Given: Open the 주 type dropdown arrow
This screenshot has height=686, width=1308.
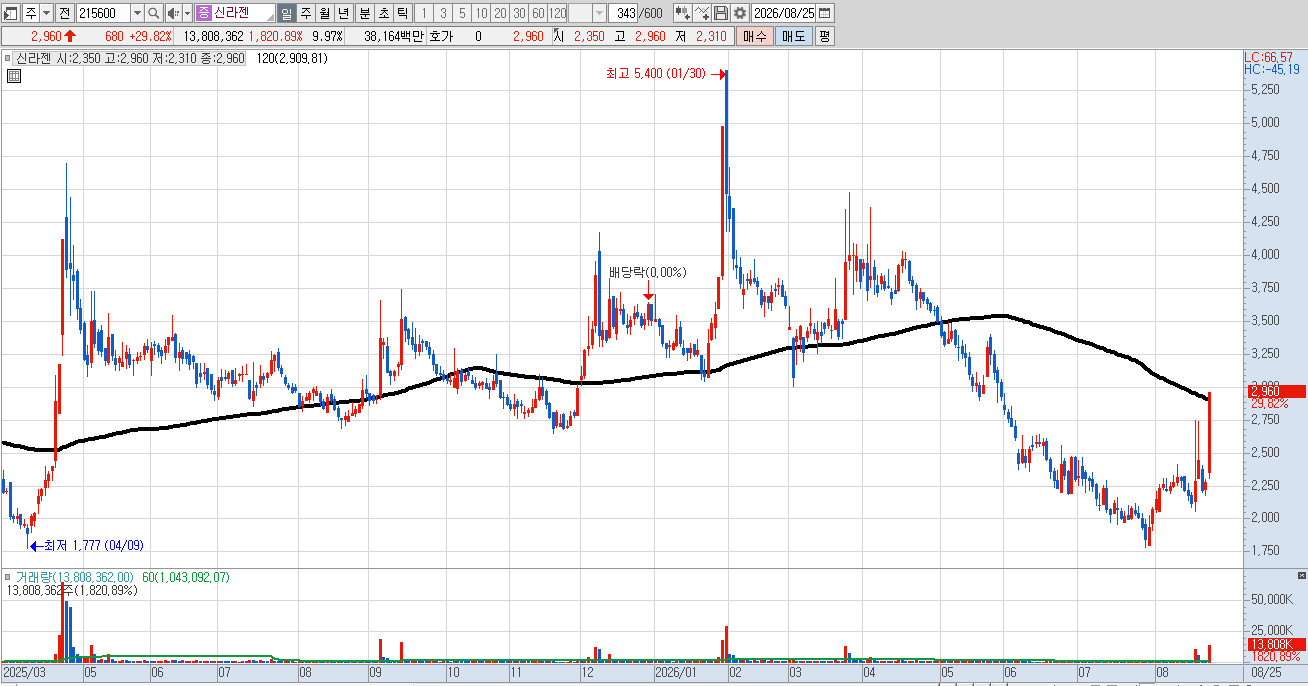Looking at the screenshot, I should coord(46,13).
